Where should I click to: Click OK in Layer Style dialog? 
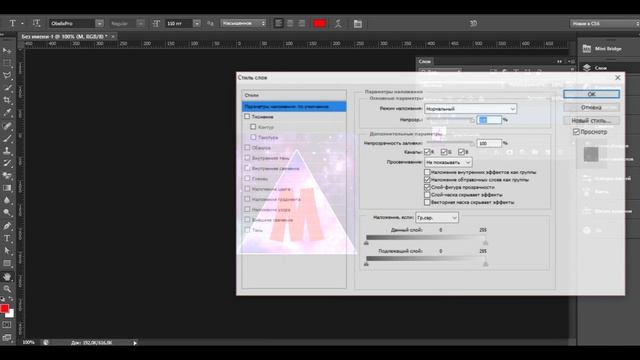coord(591,94)
